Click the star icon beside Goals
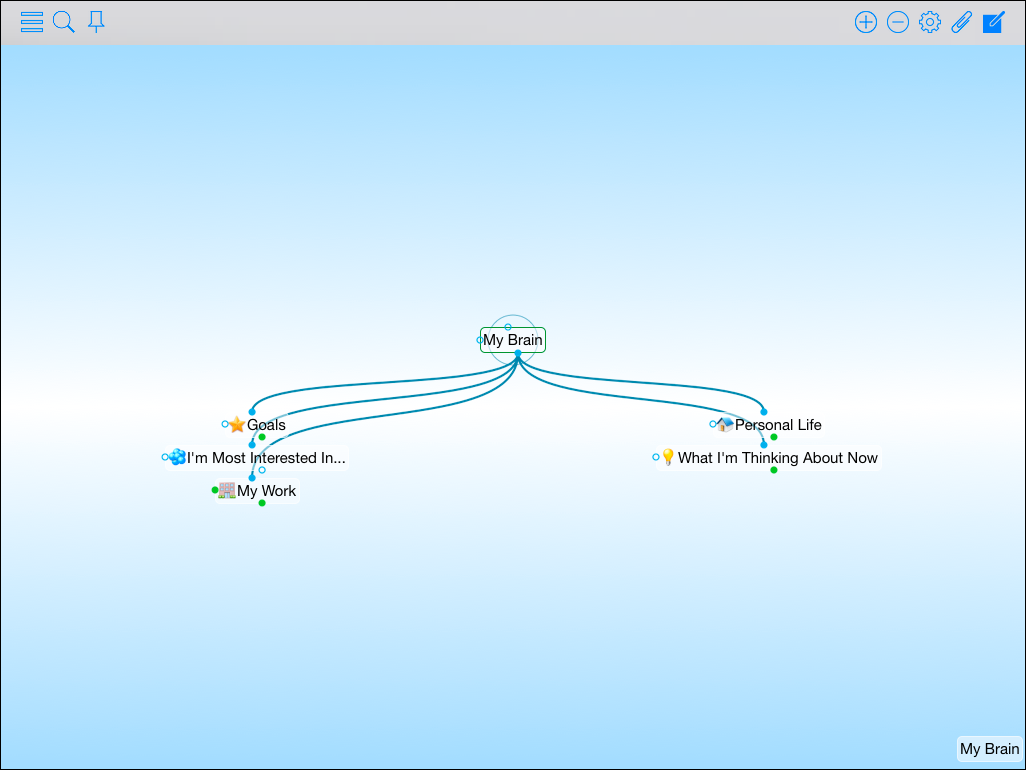Viewport: 1026px width, 770px height. tap(237, 425)
